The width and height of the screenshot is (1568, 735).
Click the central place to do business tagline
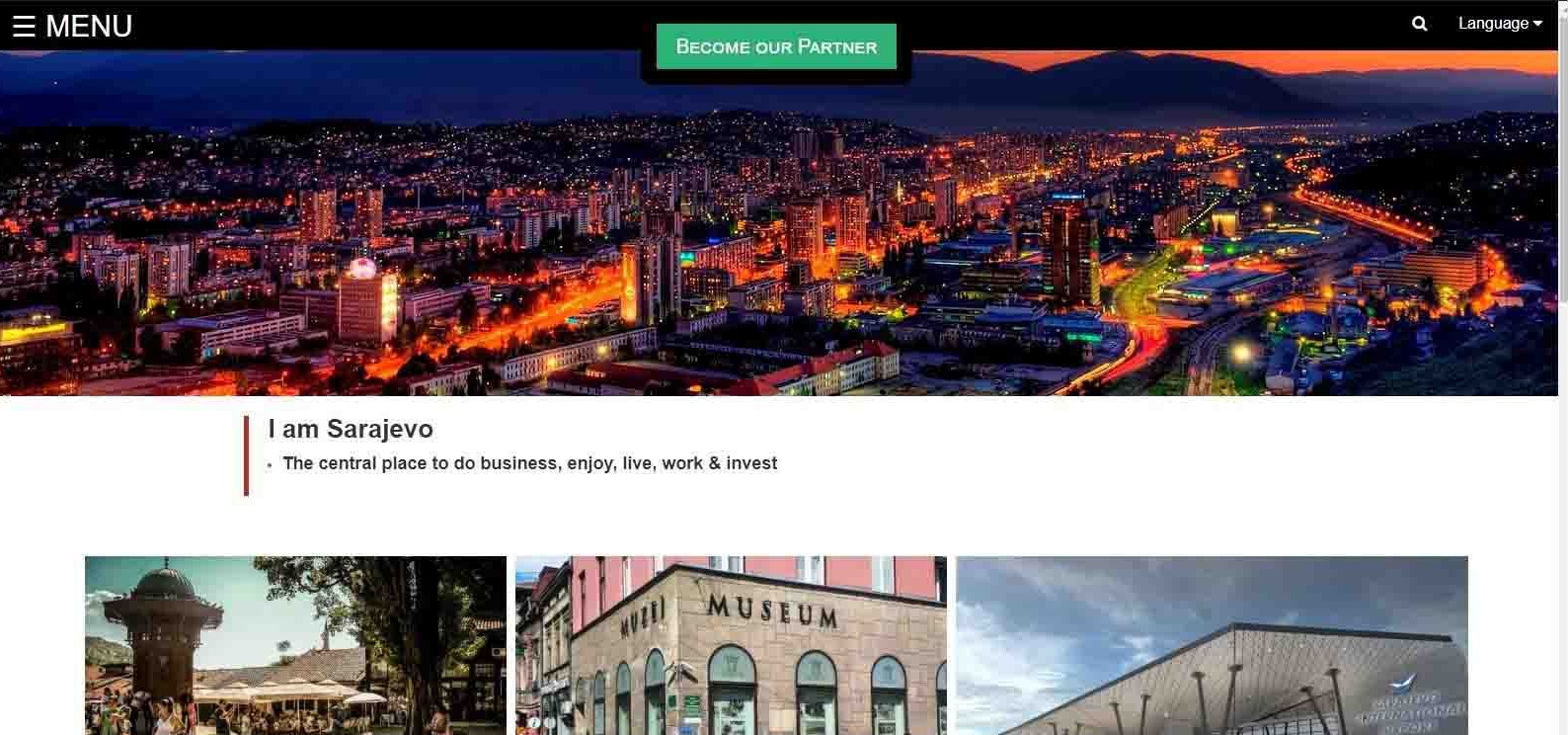tap(529, 463)
